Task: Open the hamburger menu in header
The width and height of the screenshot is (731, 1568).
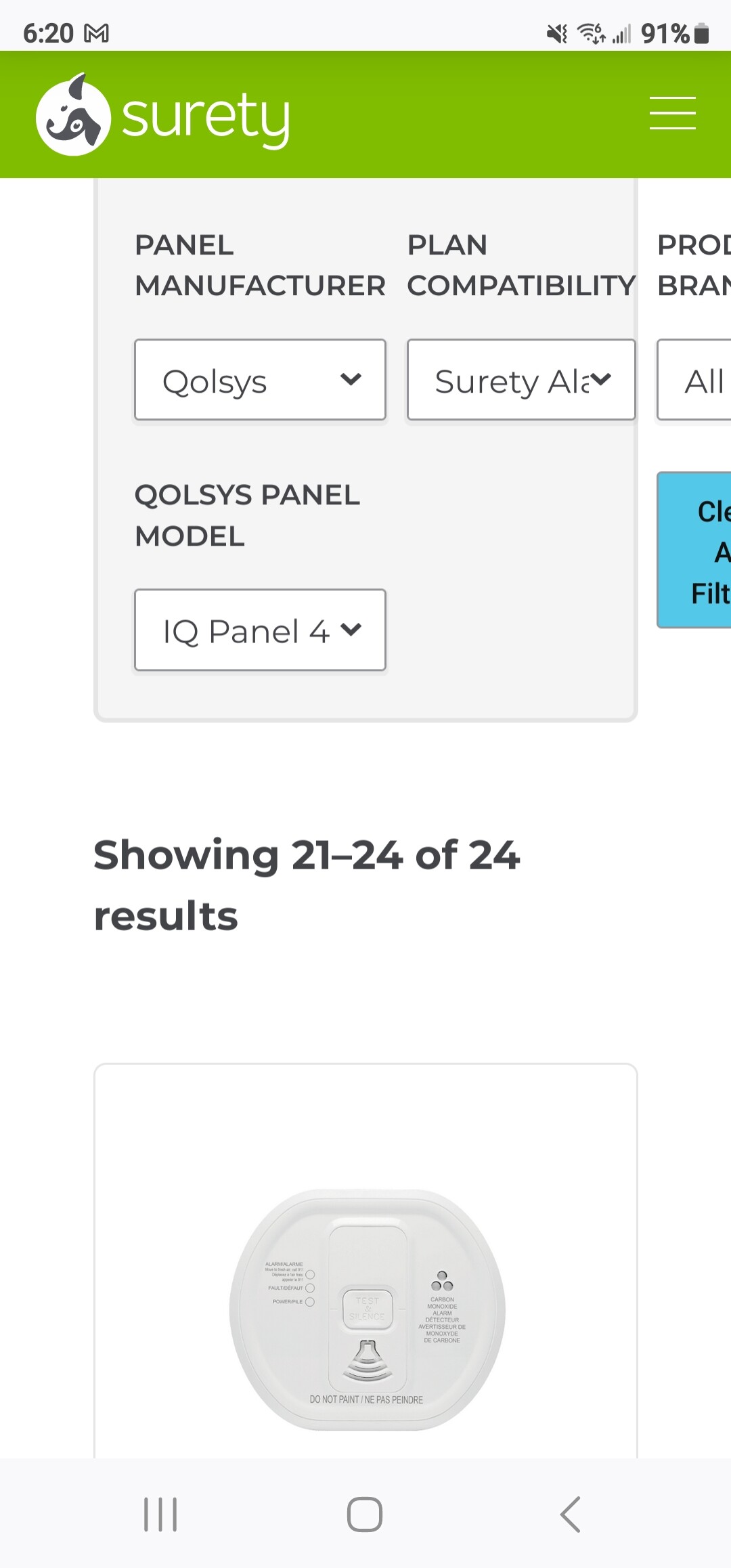Action: point(672,113)
